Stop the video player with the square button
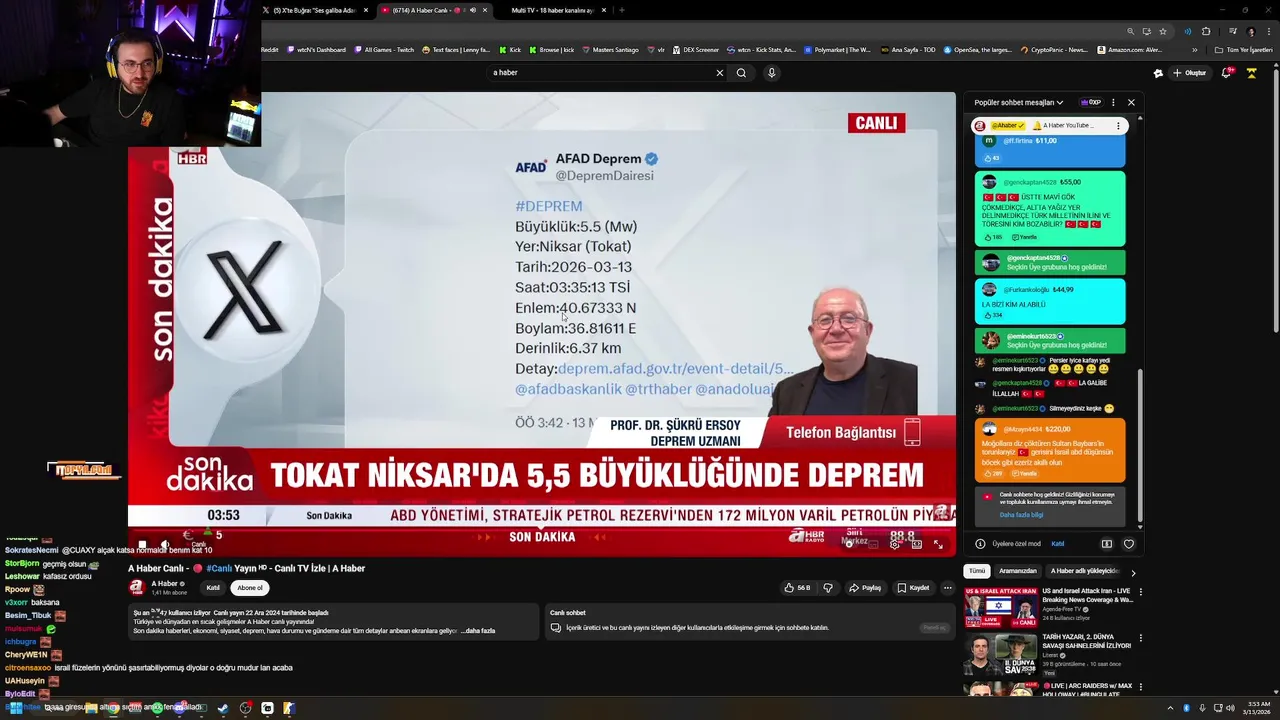Screen dimensions: 1280x720 tap(142, 544)
